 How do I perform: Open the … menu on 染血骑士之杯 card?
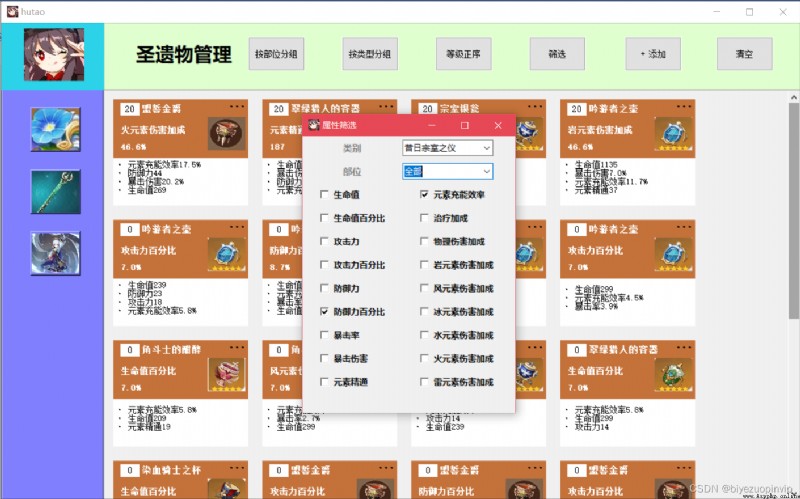pos(237,468)
